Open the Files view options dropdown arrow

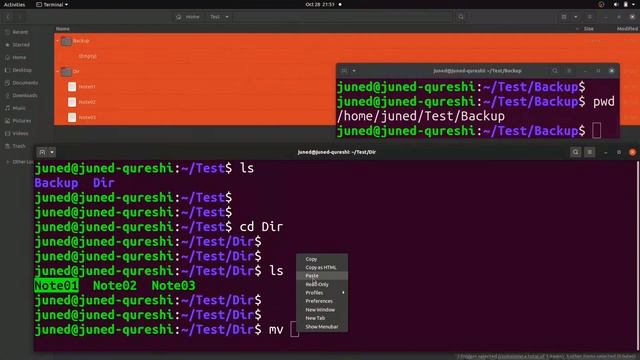(576, 17)
